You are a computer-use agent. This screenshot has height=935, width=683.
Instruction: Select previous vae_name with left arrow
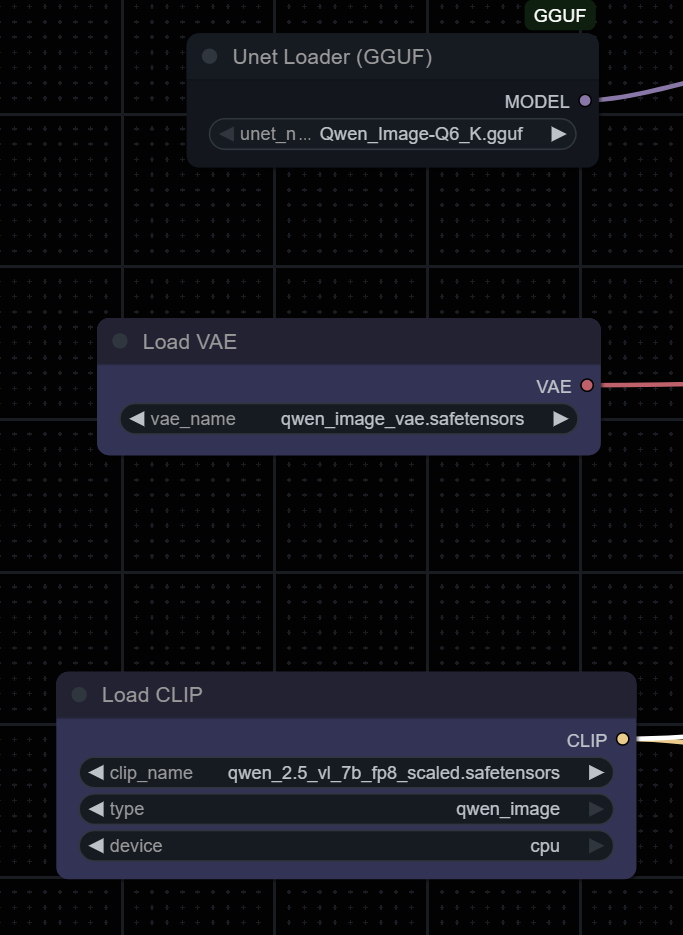pyautogui.click(x=137, y=419)
